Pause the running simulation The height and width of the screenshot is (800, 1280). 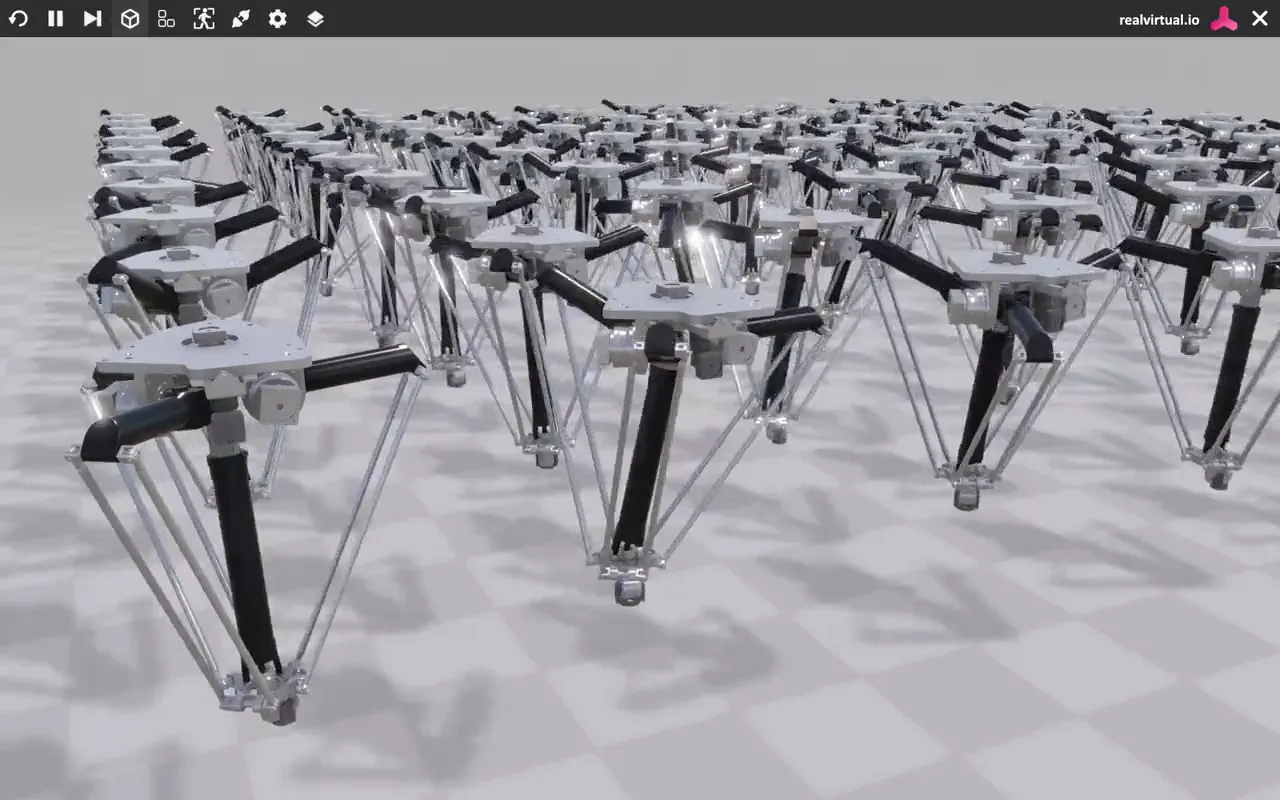tap(55, 18)
